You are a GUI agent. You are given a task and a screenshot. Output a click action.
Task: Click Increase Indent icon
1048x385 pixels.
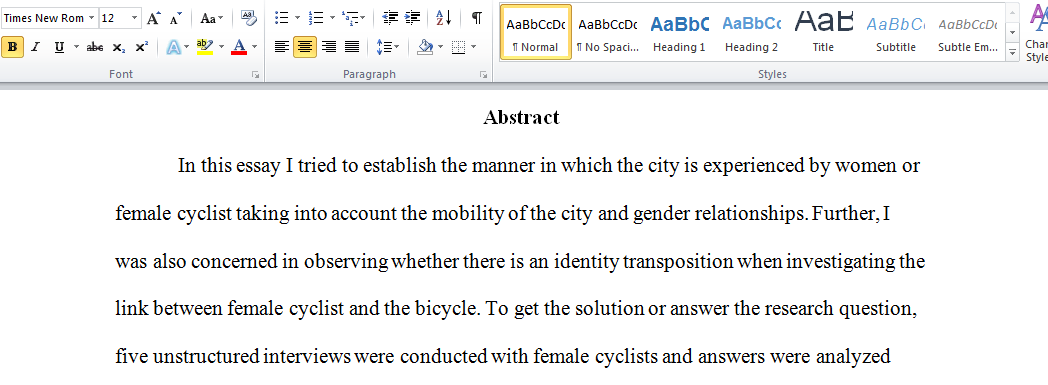(x=413, y=19)
